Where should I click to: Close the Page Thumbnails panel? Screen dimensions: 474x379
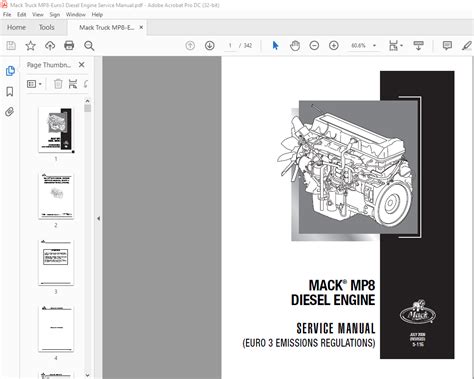coord(82,65)
